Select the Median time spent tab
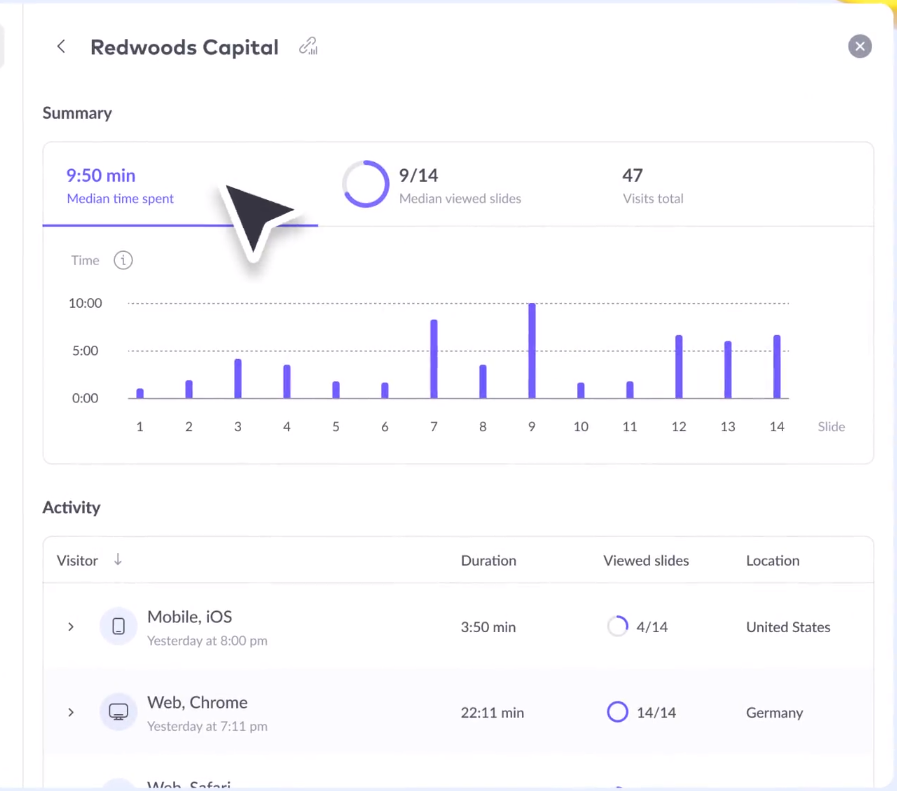897x791 pixels. 120,186
